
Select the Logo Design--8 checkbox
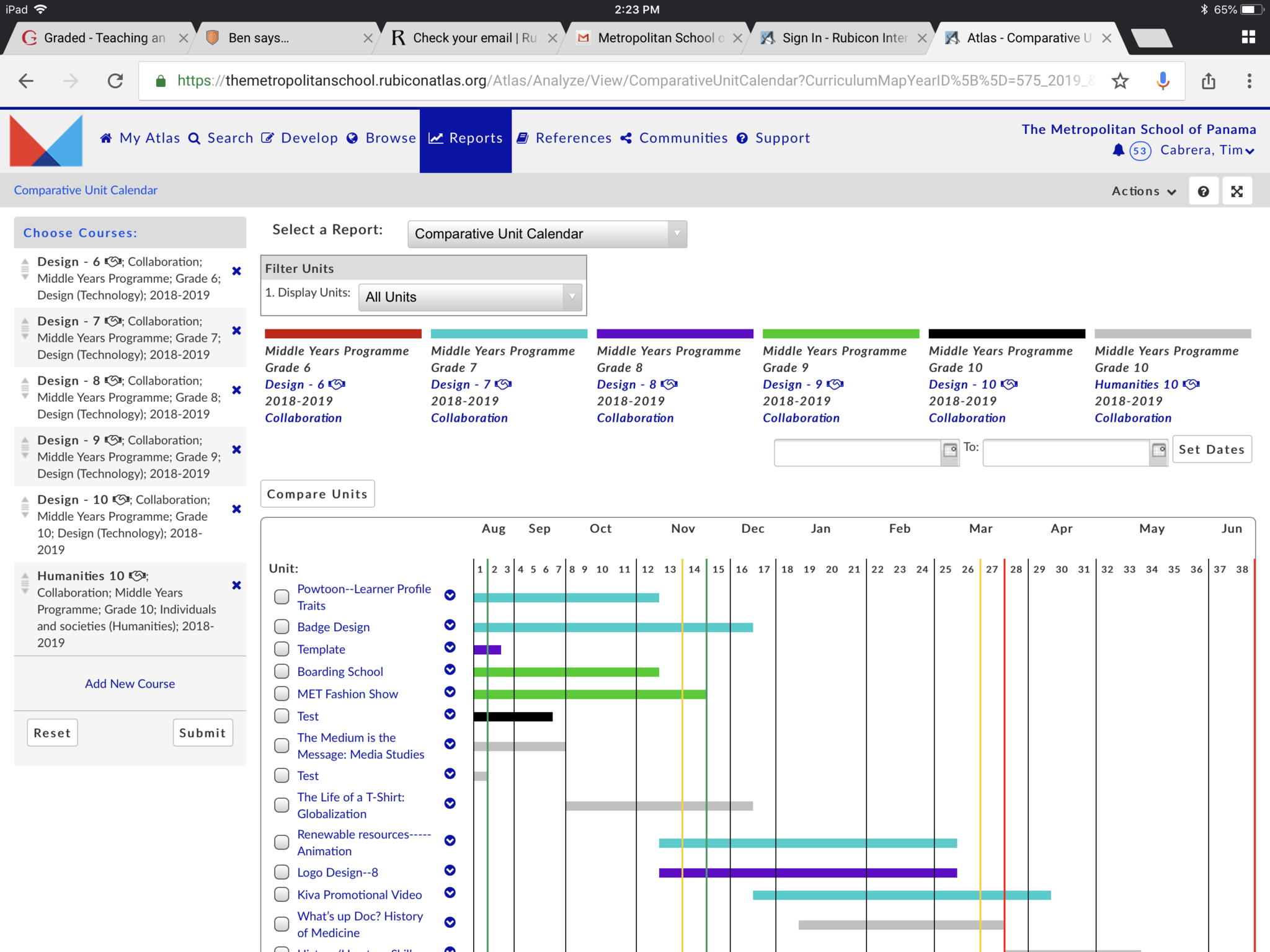(x=282, y=872)
